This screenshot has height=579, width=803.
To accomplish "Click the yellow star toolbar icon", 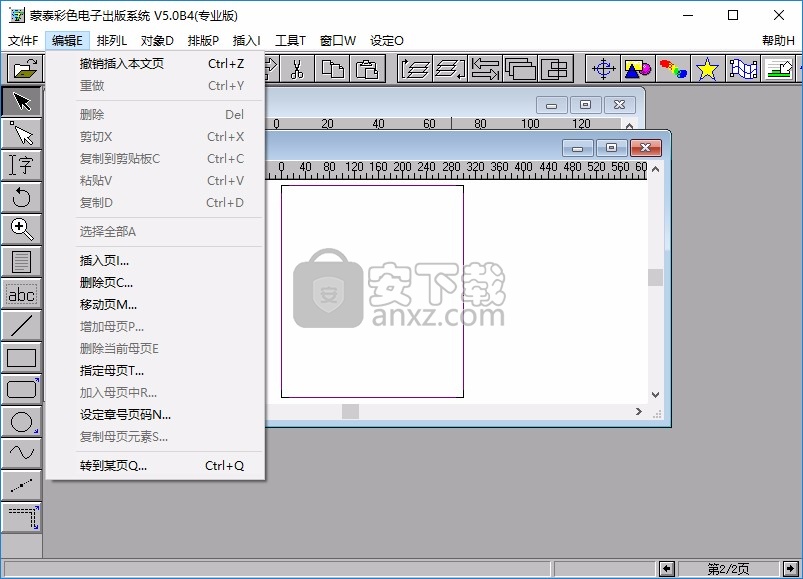I will click(707, 69).
